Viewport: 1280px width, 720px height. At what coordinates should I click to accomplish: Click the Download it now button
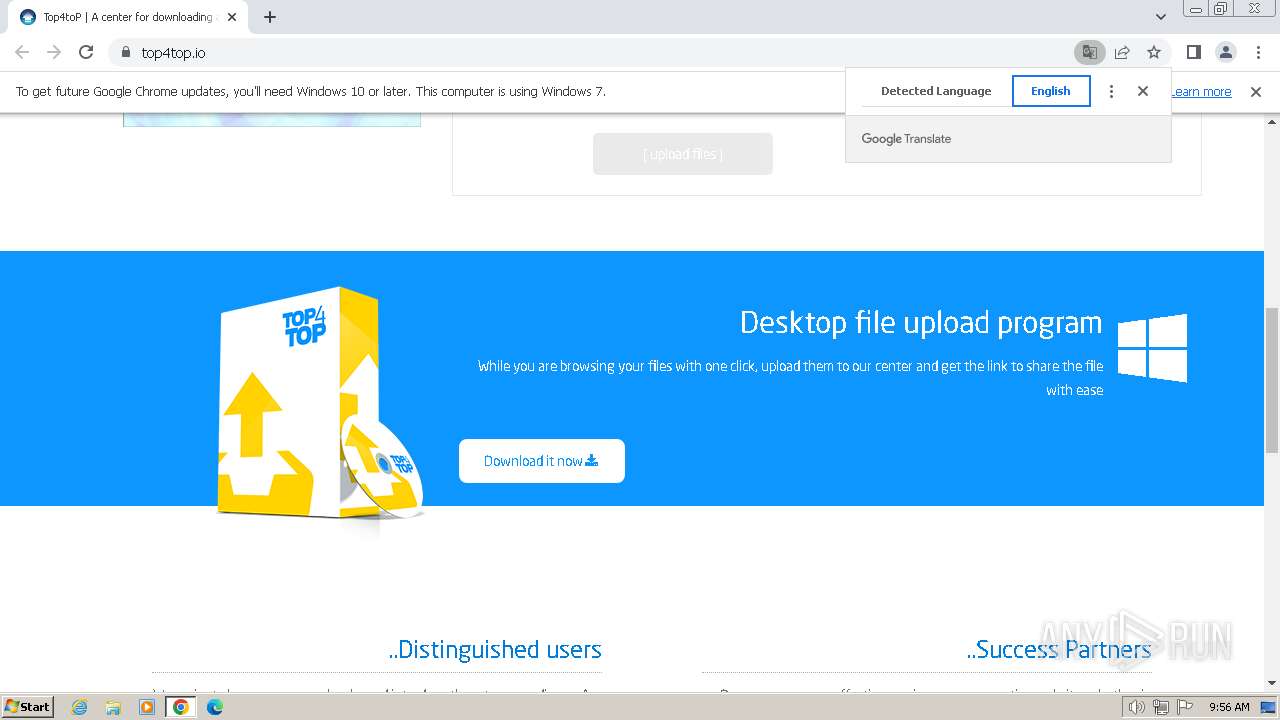click(x=542, y=461)
